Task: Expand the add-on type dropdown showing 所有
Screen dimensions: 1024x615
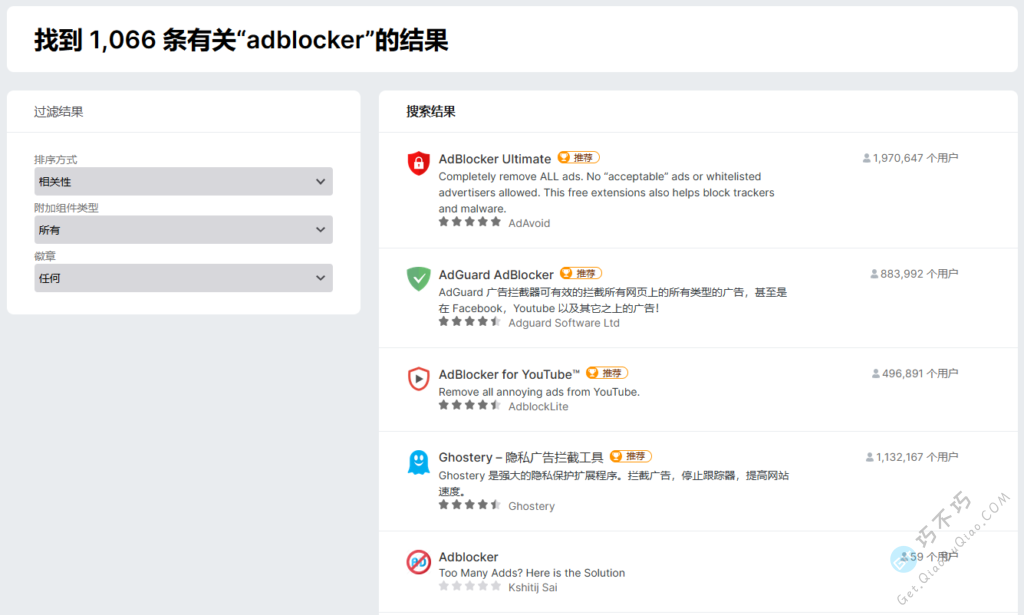Action: [183, 230]
